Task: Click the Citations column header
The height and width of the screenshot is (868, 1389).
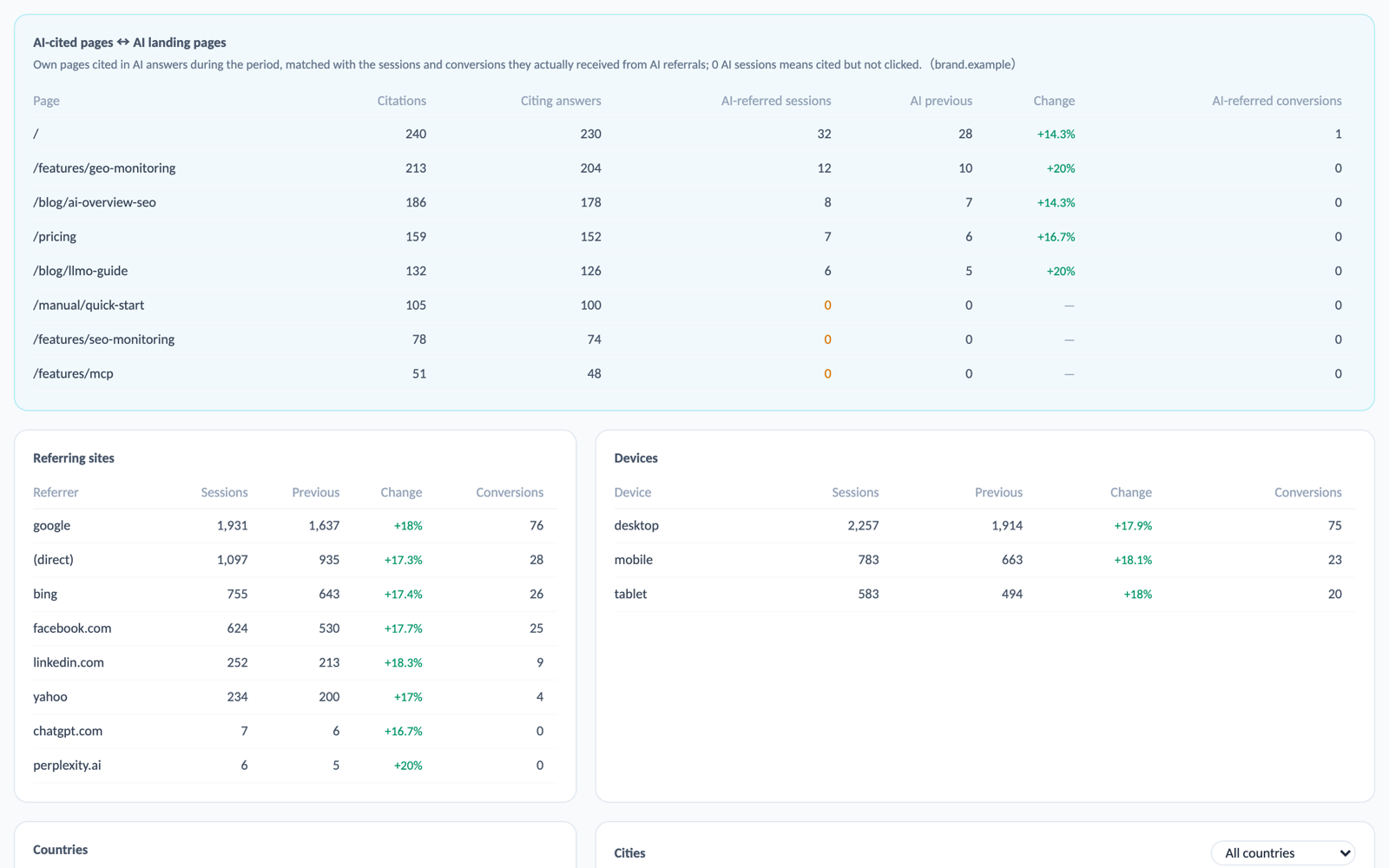Action: click(401, 101)
